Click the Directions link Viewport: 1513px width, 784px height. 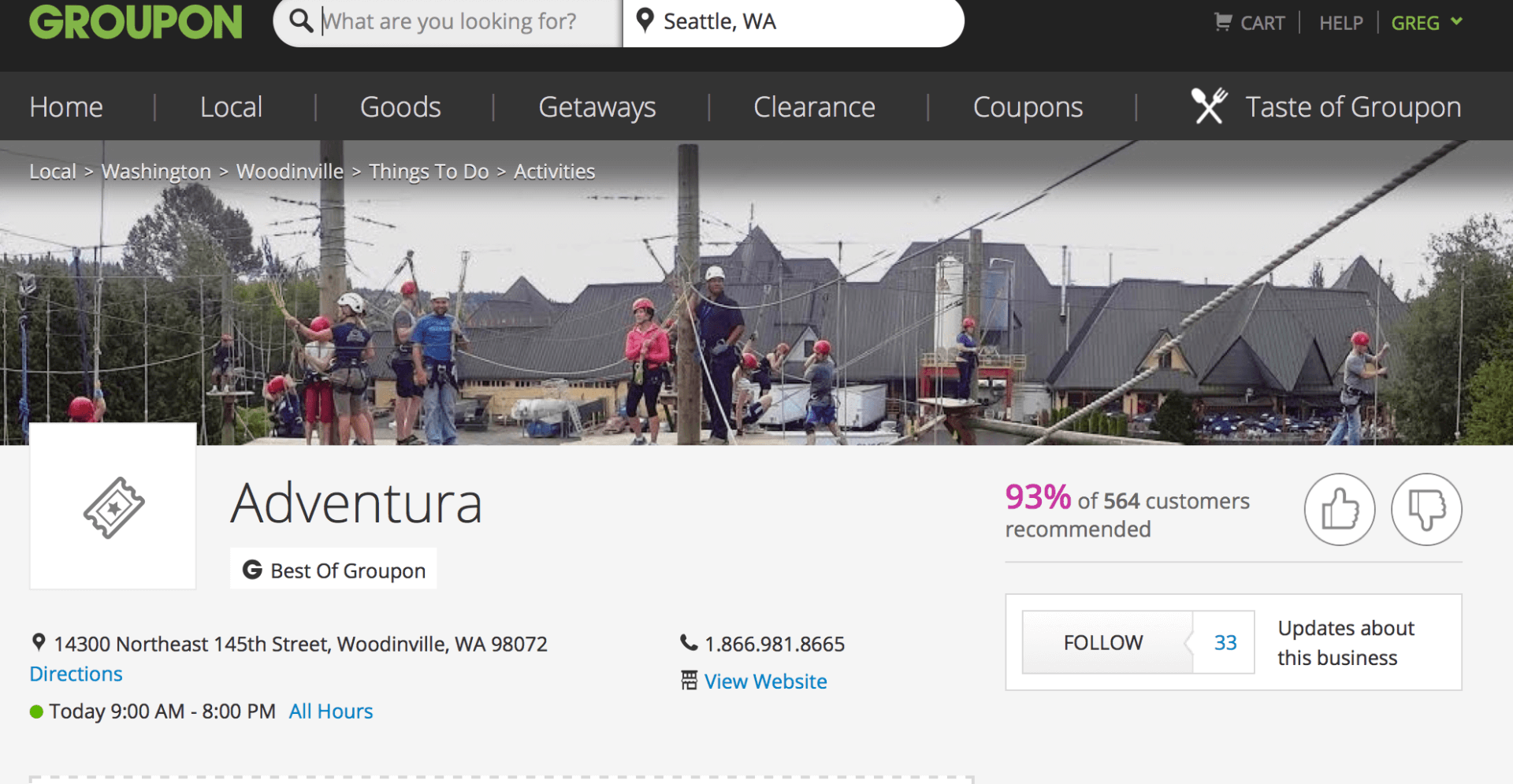click(76, 673)
